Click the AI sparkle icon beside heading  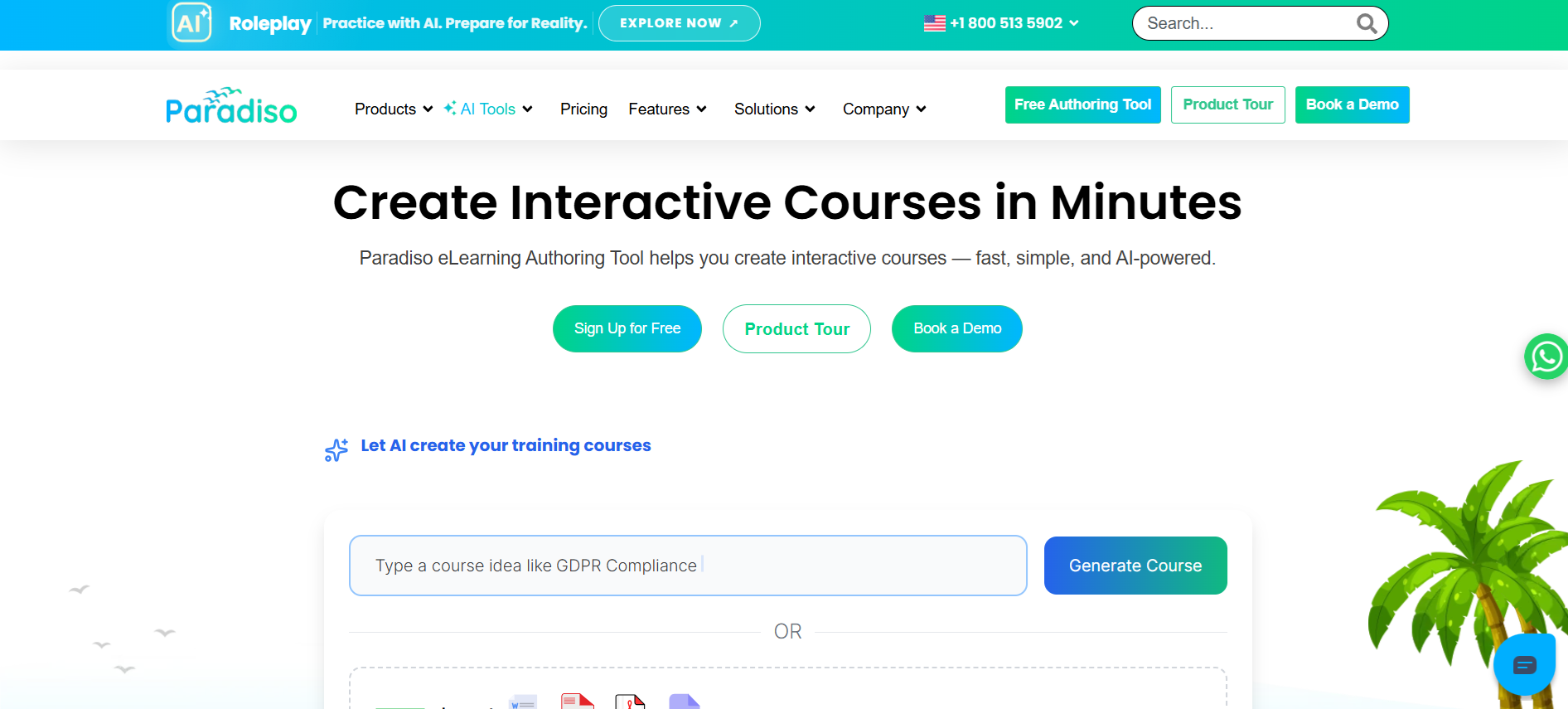pos(336,449)
